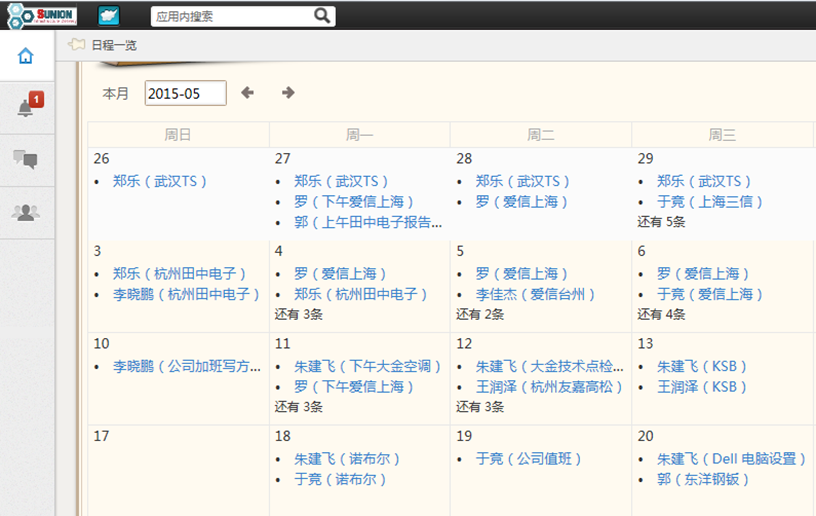Expand 还有 3条 on day 4
Viewport: 816px width, 516px height.
tap(299, 315)
